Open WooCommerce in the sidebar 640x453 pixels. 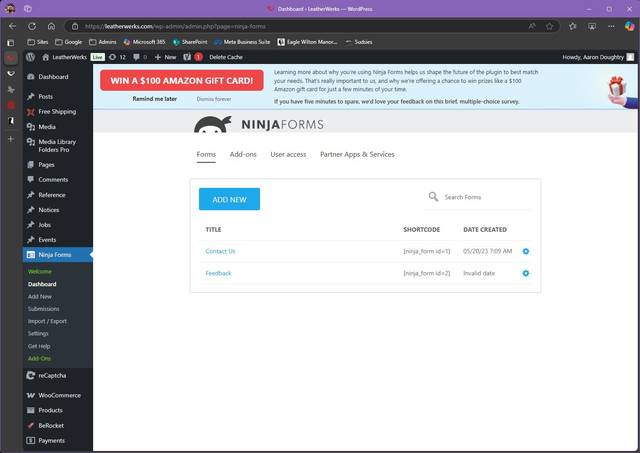pyautogui.click(x=58, y=395)
